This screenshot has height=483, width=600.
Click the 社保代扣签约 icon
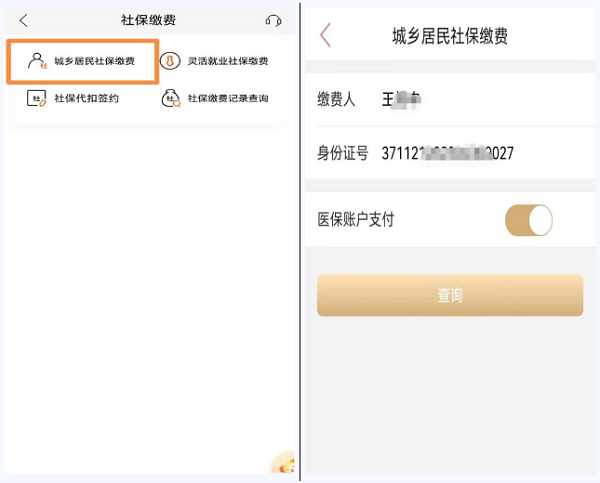coord(37,98)
